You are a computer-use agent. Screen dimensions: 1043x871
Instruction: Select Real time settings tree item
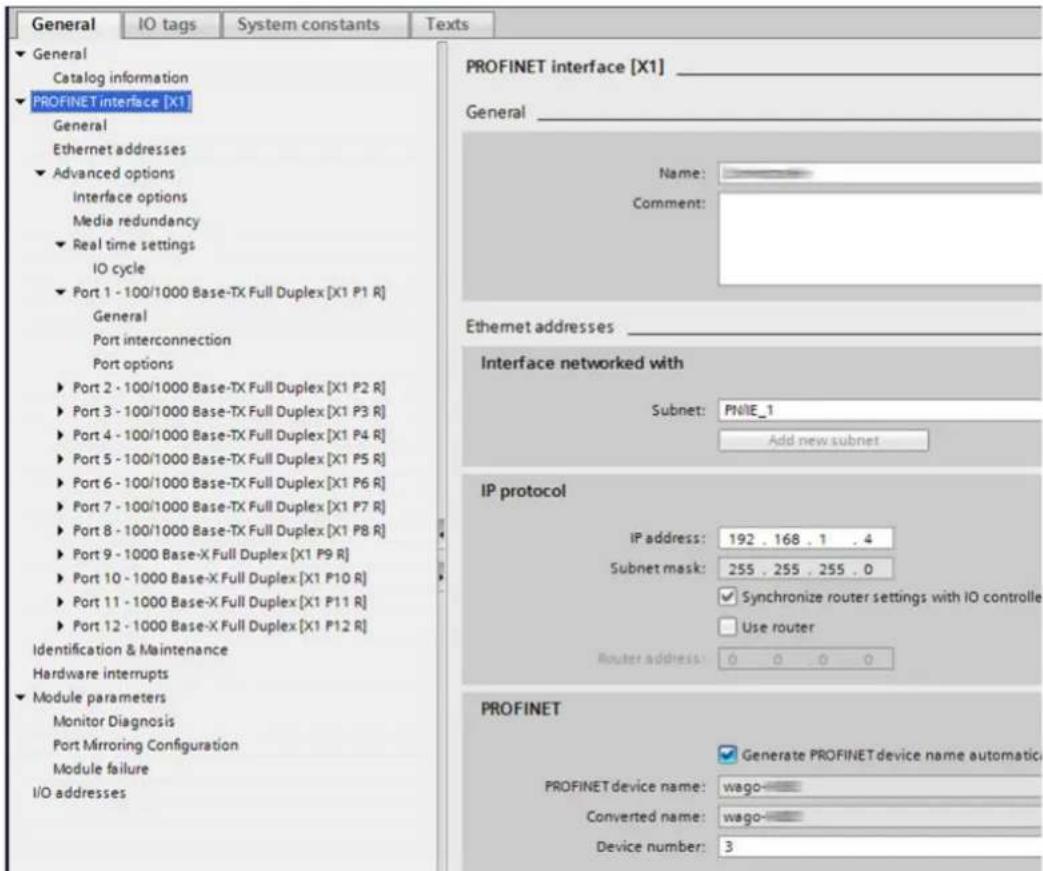point(134,245)
